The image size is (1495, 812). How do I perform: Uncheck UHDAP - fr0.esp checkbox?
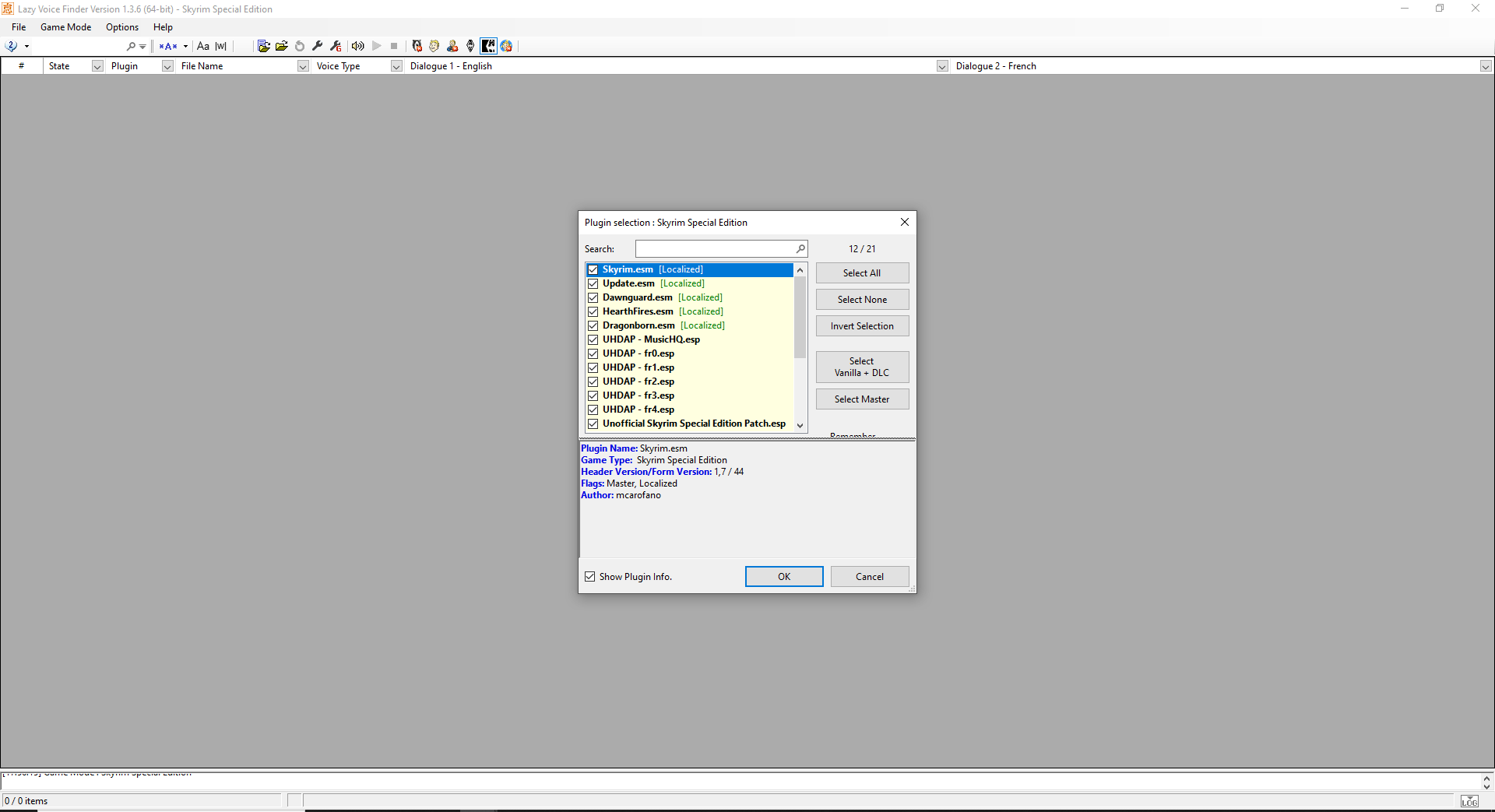(593, 353)
